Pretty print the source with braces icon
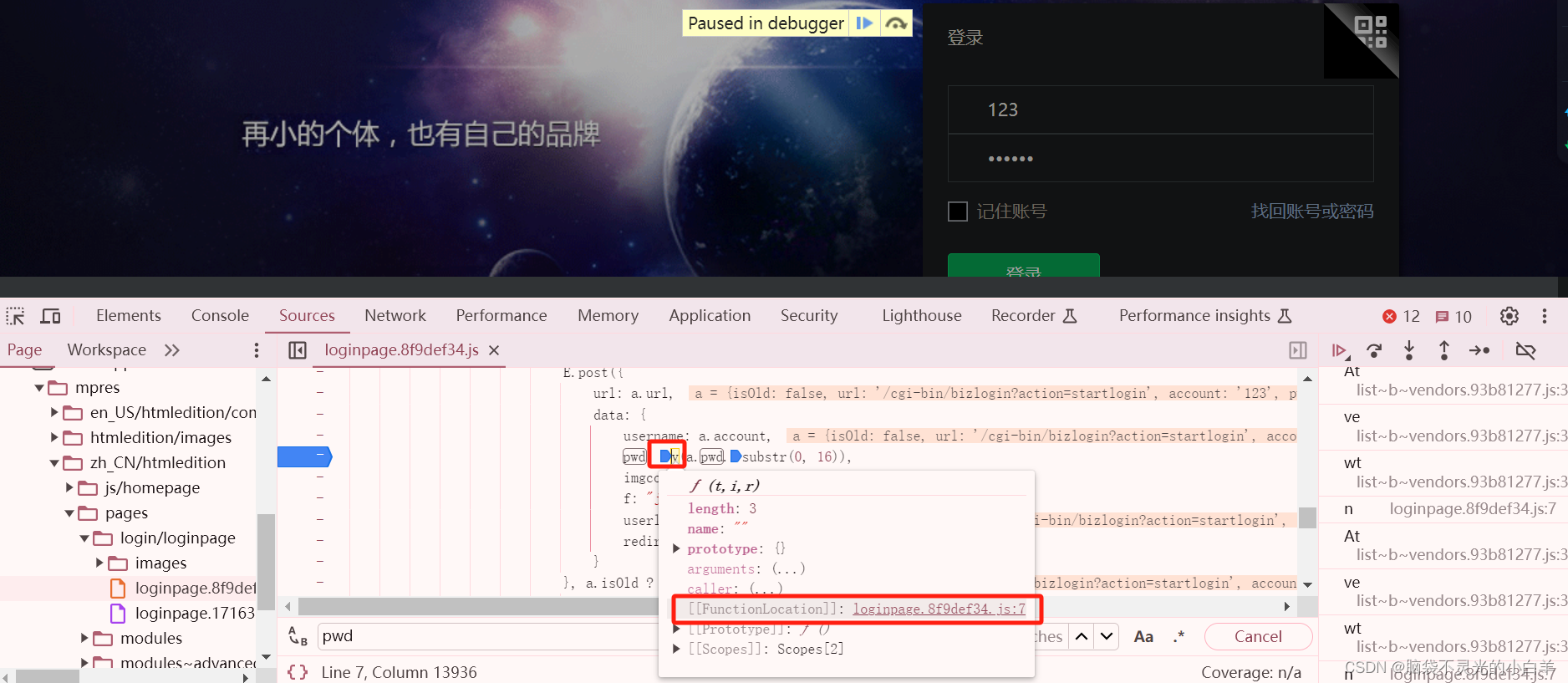This screenshot has width=1568, height=683. coord(298,672)
